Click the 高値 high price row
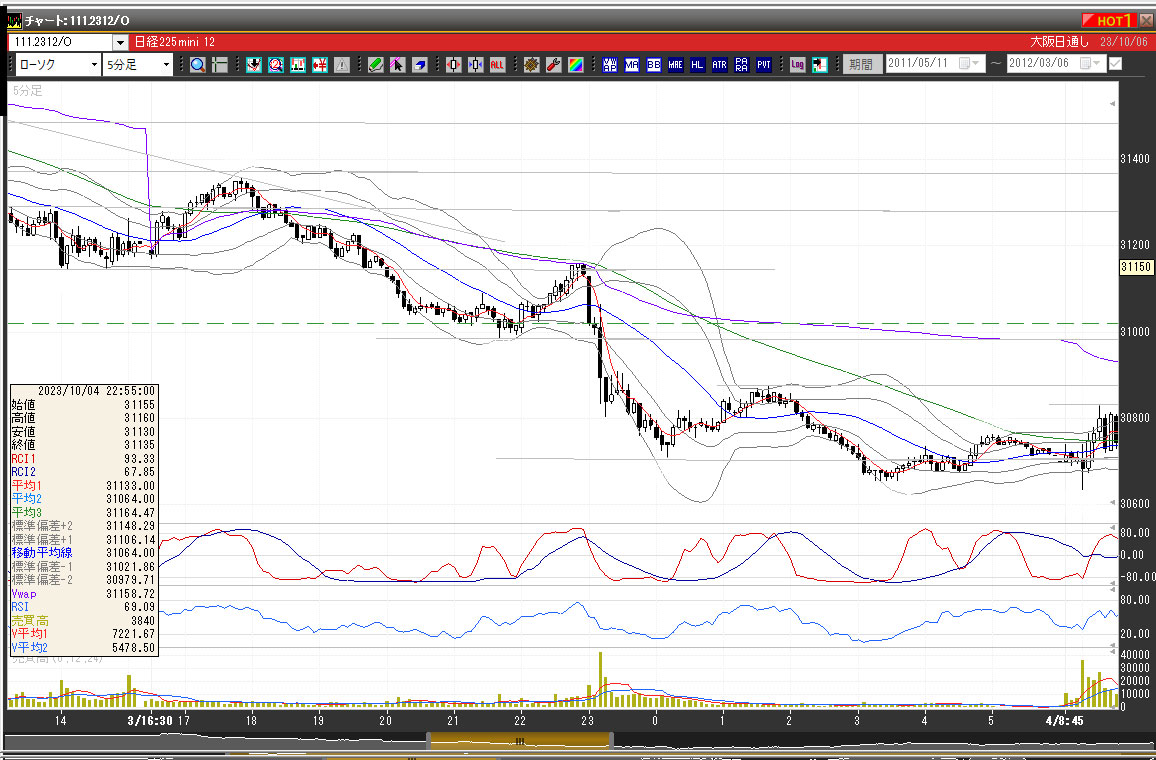 pyautogui.click(x=83, y=418)
